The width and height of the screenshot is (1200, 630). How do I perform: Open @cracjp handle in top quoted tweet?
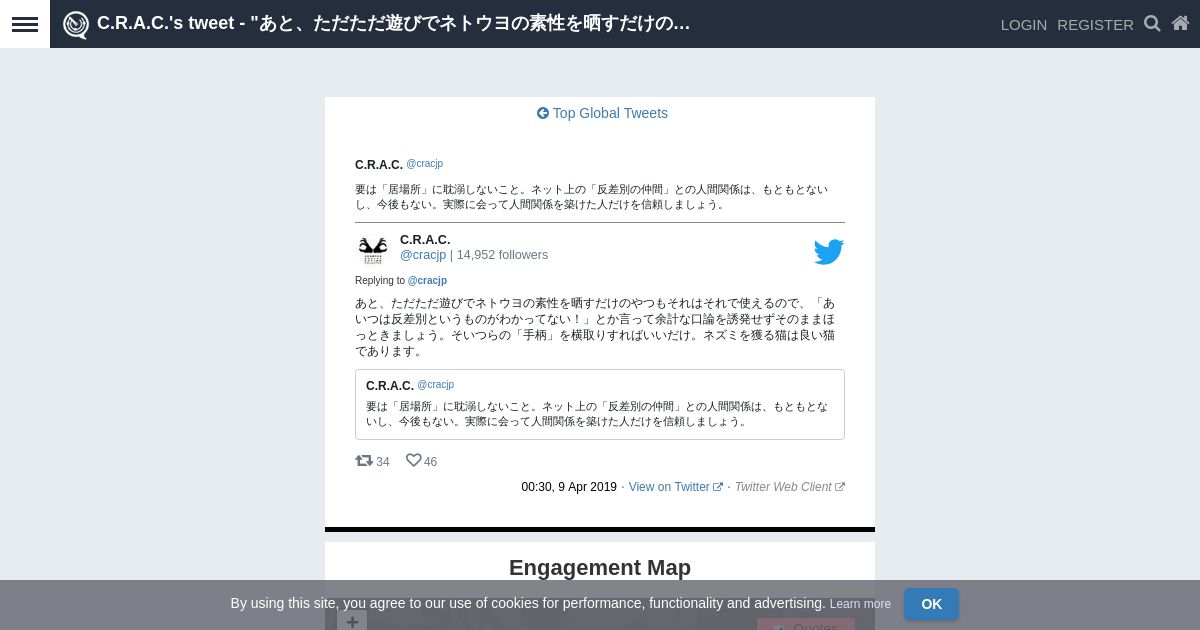[x=424, y=164]
